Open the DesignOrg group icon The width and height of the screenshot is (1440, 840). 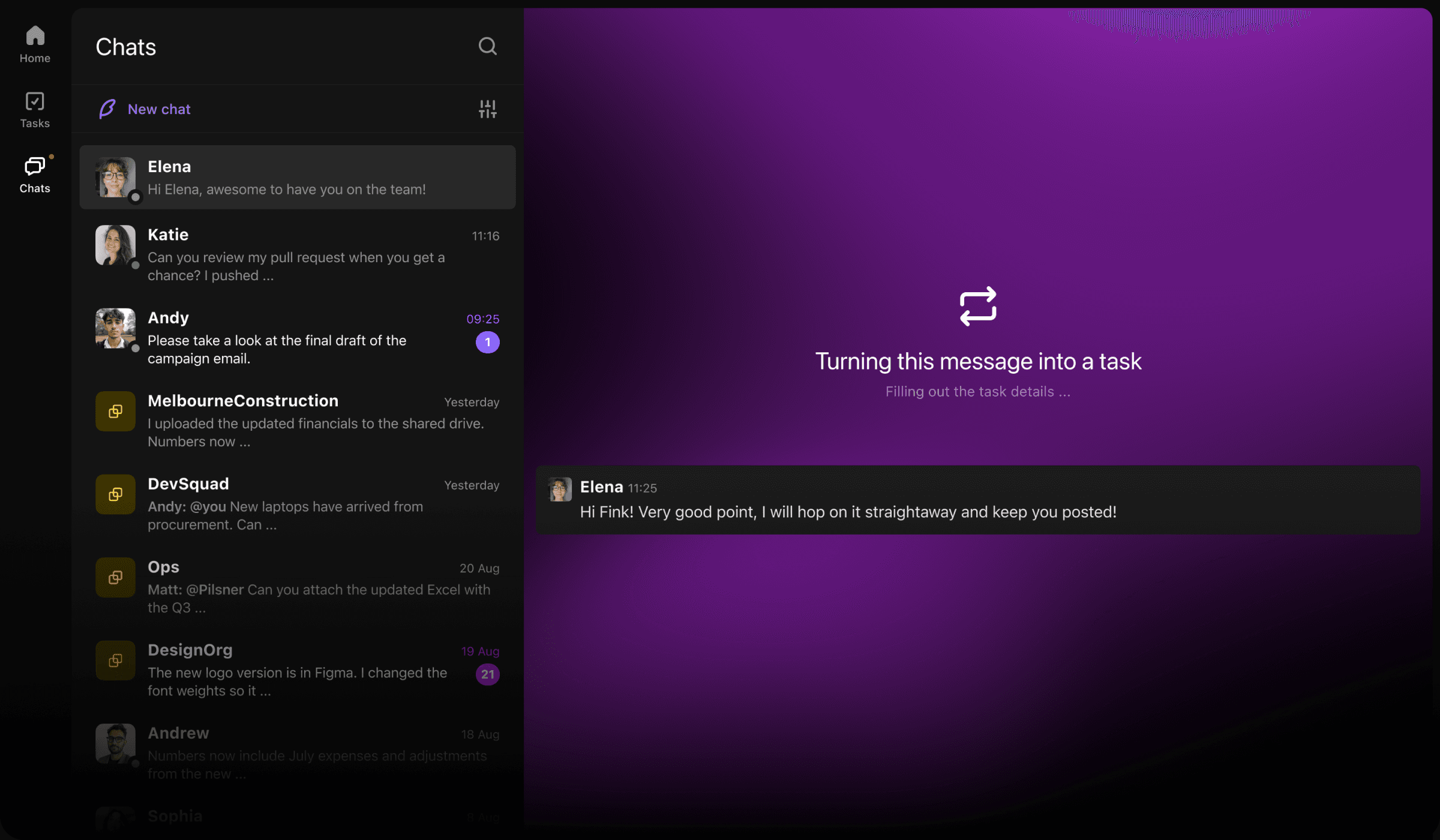click(115, 661)
